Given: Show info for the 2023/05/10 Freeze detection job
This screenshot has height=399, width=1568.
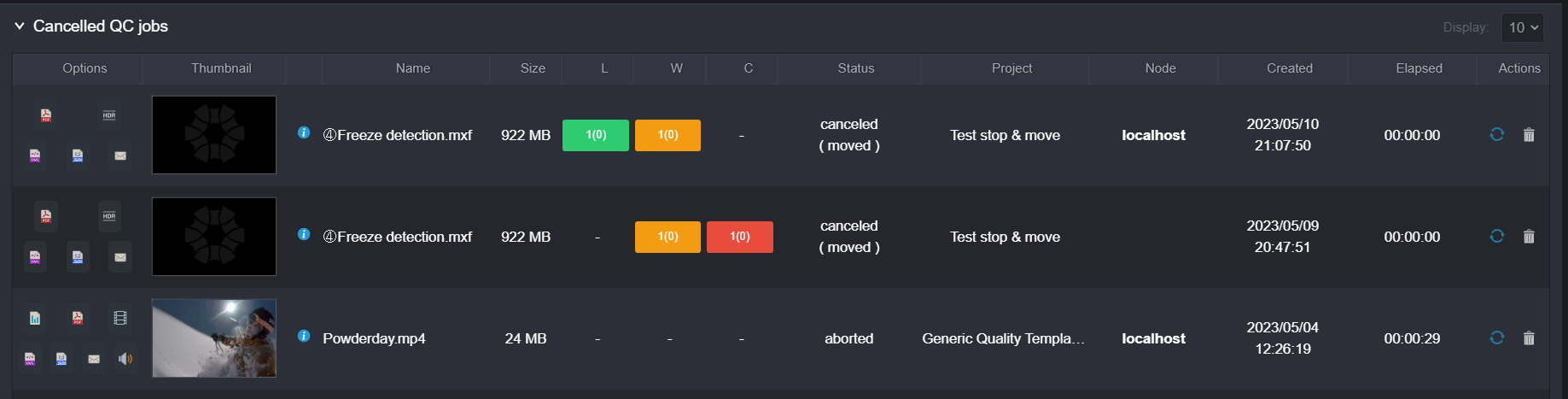Looking at the screenshot, I should [x=304, y=132].
